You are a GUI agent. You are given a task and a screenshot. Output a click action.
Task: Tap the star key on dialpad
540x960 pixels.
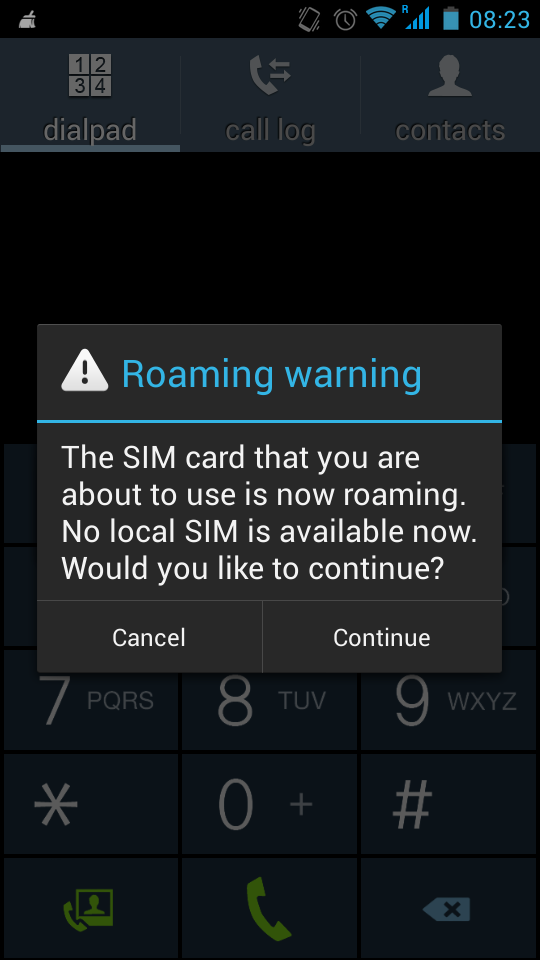pos(91,804)
